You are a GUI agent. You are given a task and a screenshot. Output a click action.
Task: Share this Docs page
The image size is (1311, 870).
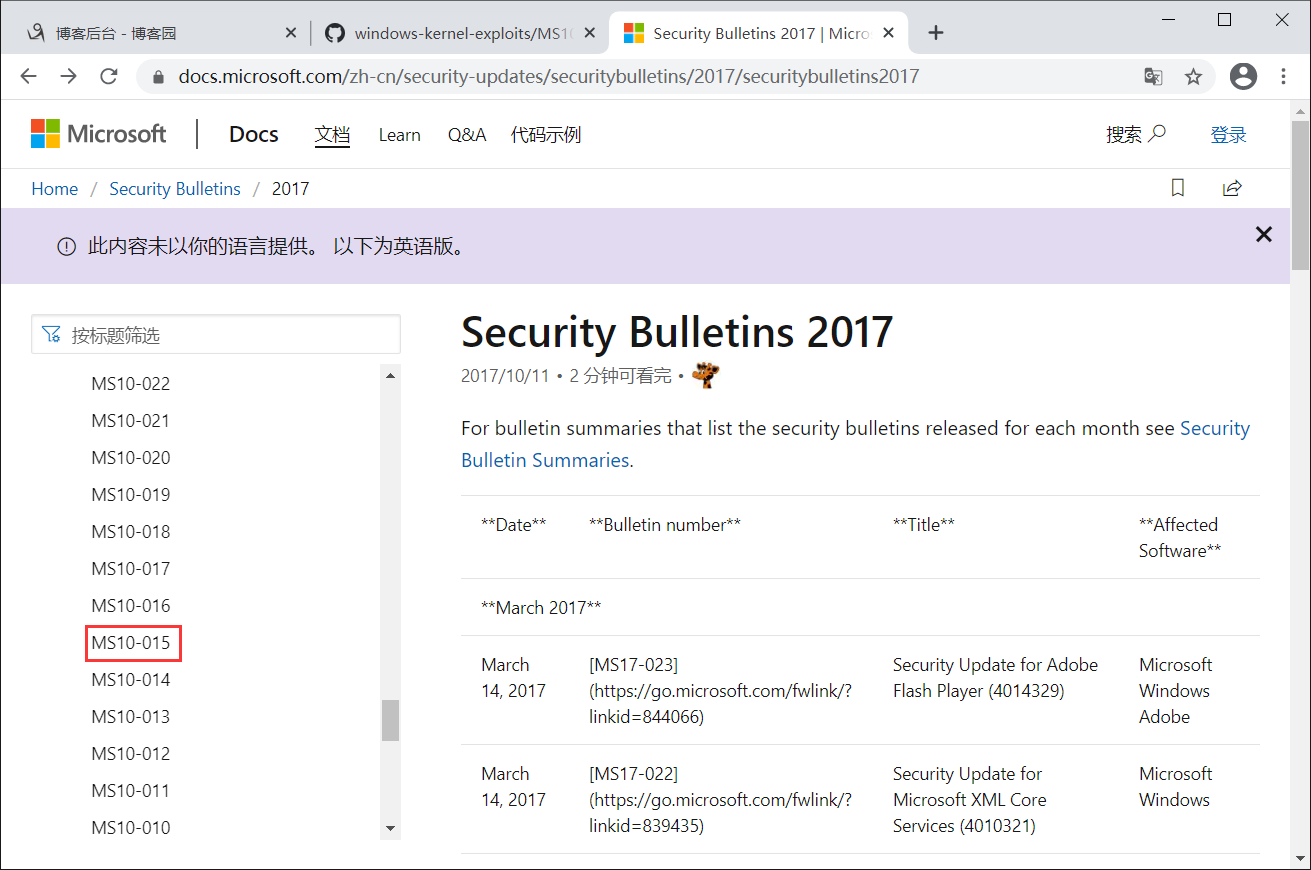(x=1232, y=188)
